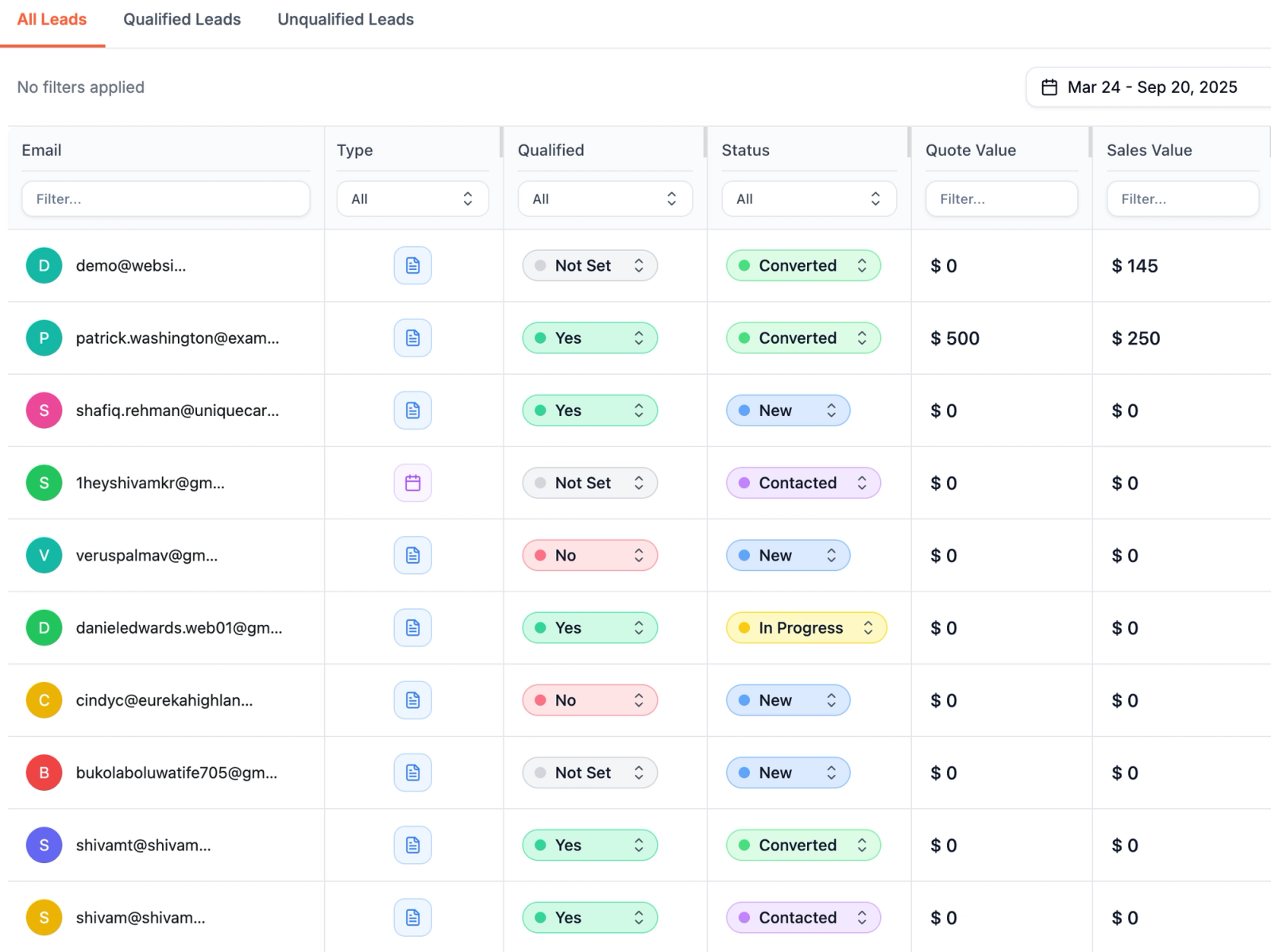This screenshot has width=1271, height=952.
Task: Click the purple S avatar for shivamt@shivam
Action: pos(44,845)
